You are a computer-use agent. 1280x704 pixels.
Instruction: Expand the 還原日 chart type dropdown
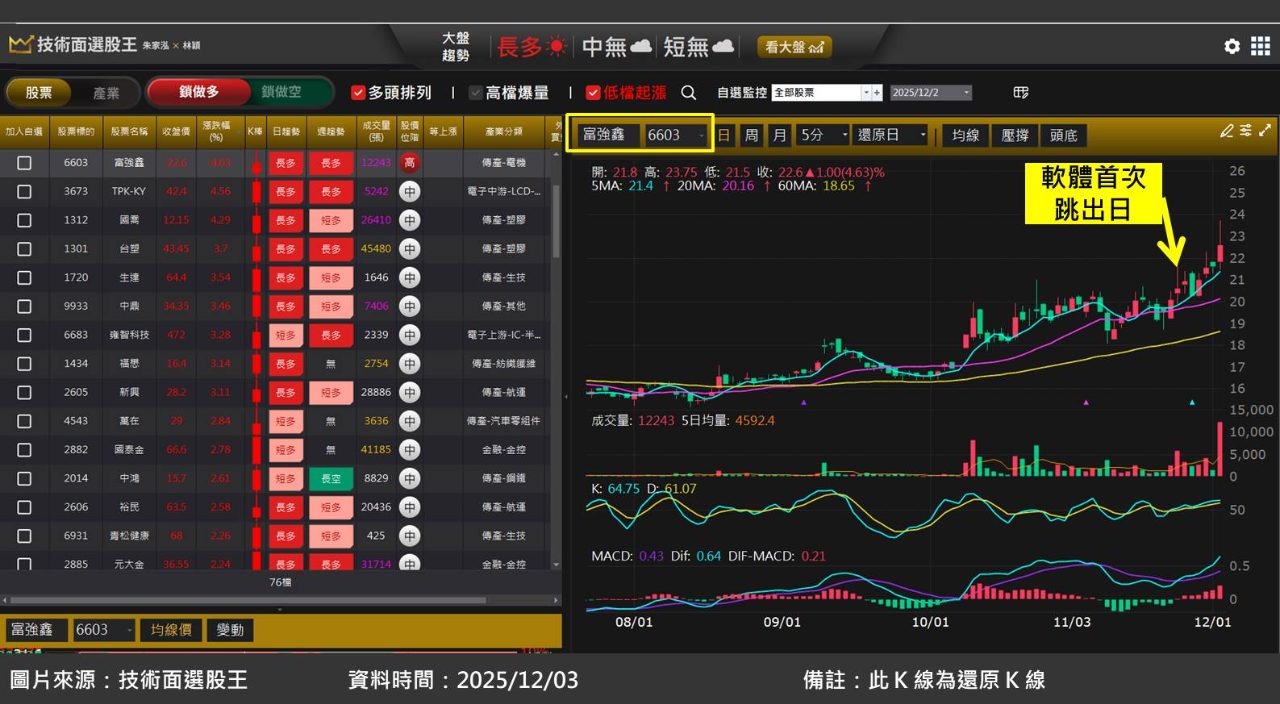(890, 135)
